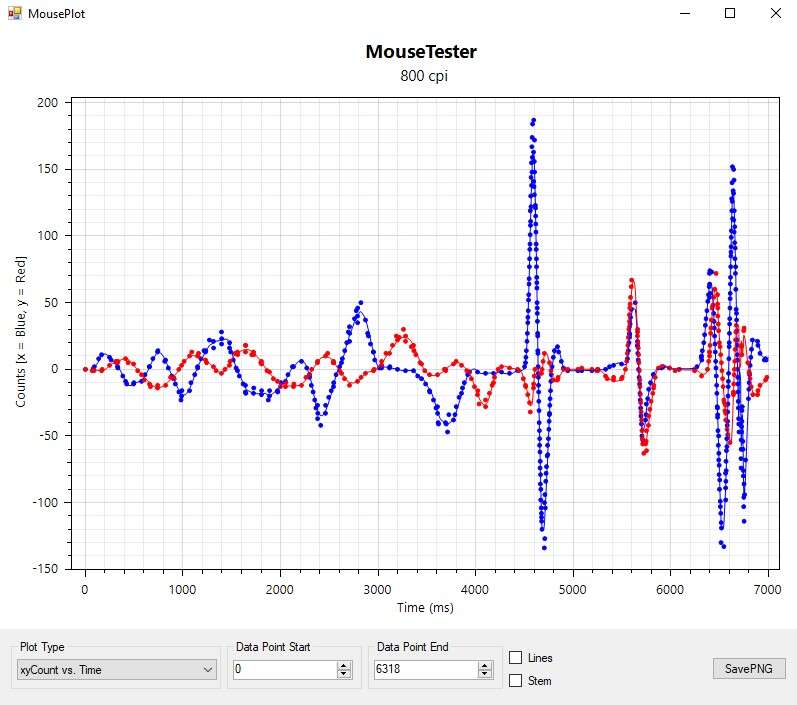Click the MouseTester chart title
The image size is (797, 705).
(421, 52)
